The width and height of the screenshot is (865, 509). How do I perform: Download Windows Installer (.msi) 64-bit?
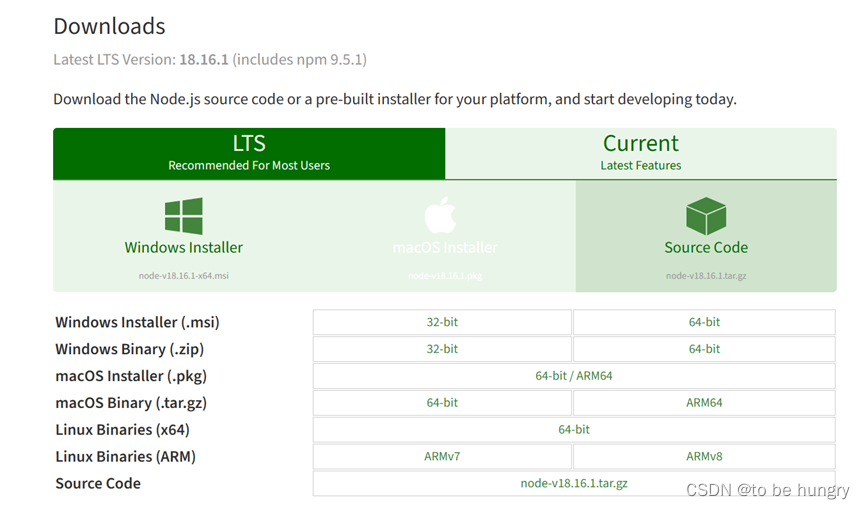pyautogui.click(x=704, y=322)
